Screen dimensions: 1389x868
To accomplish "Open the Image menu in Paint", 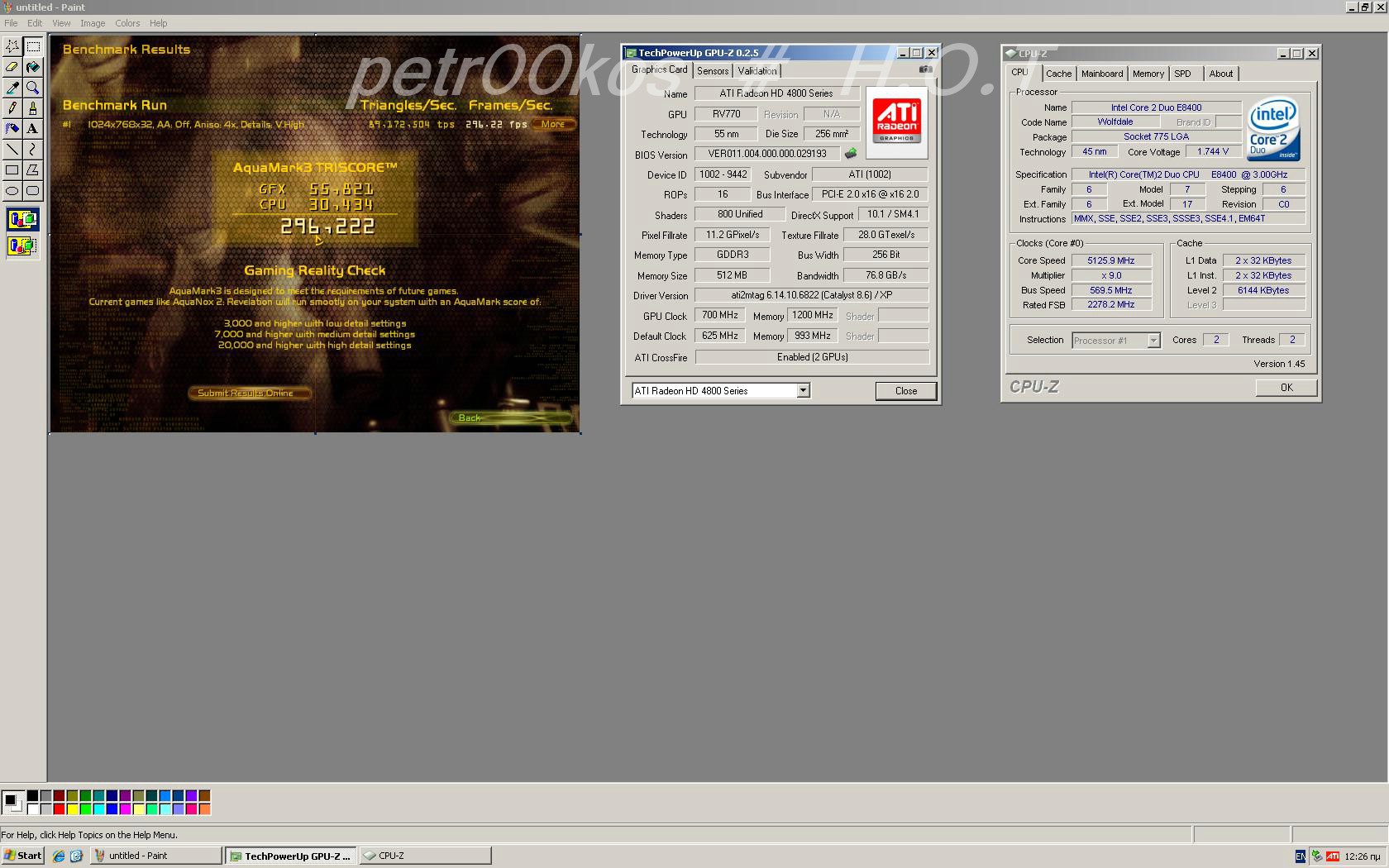I will 93,23.
